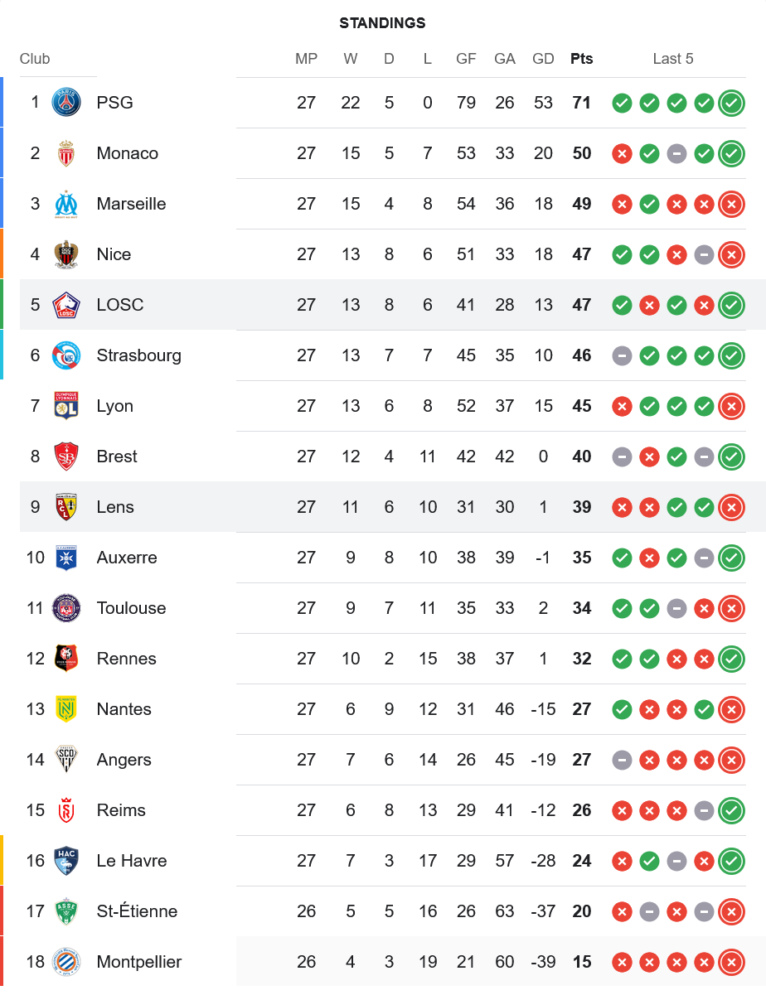The width and height of the screenshot is (766, 1000).
Task: Open the Rennes club badge
Action: pos(66,658)
